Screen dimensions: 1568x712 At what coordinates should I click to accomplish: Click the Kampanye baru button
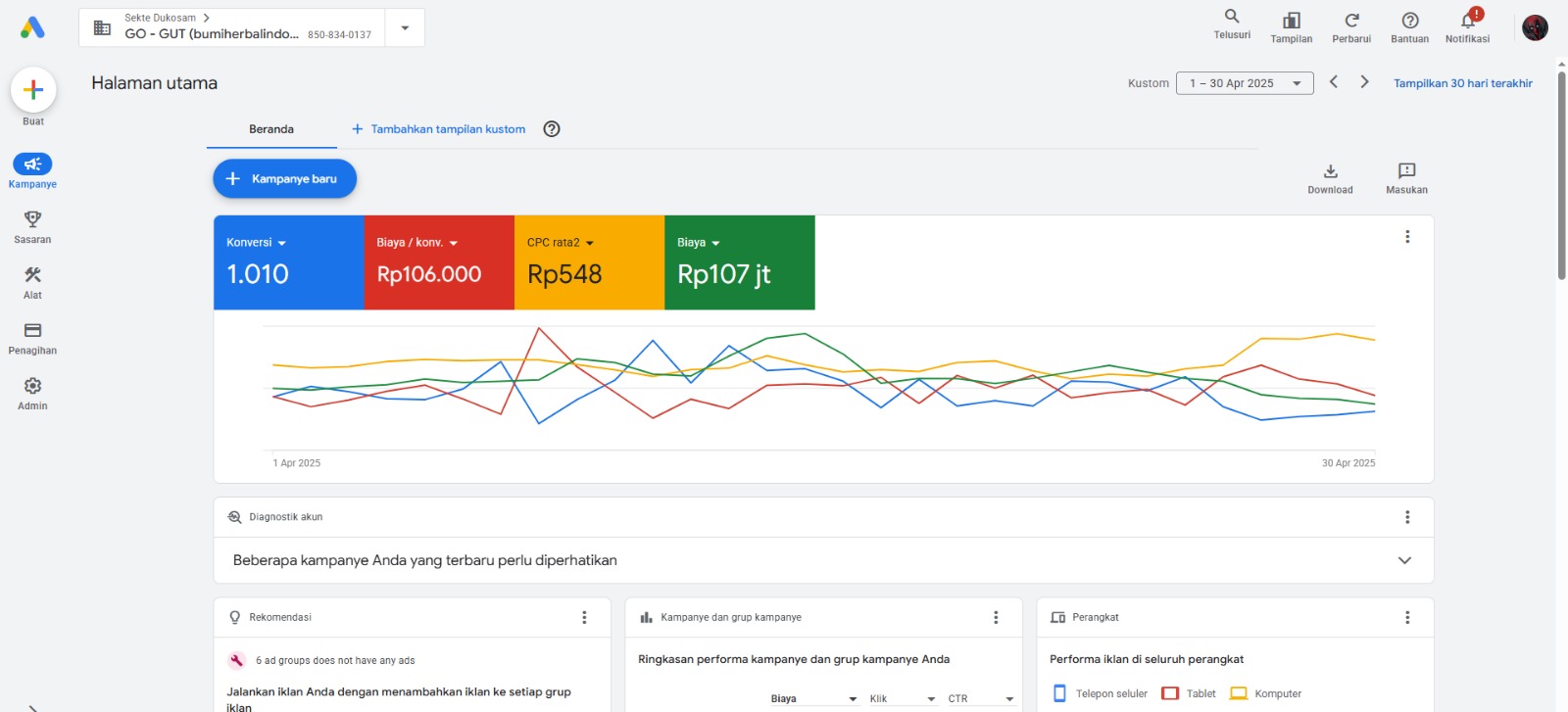(284, 178)
